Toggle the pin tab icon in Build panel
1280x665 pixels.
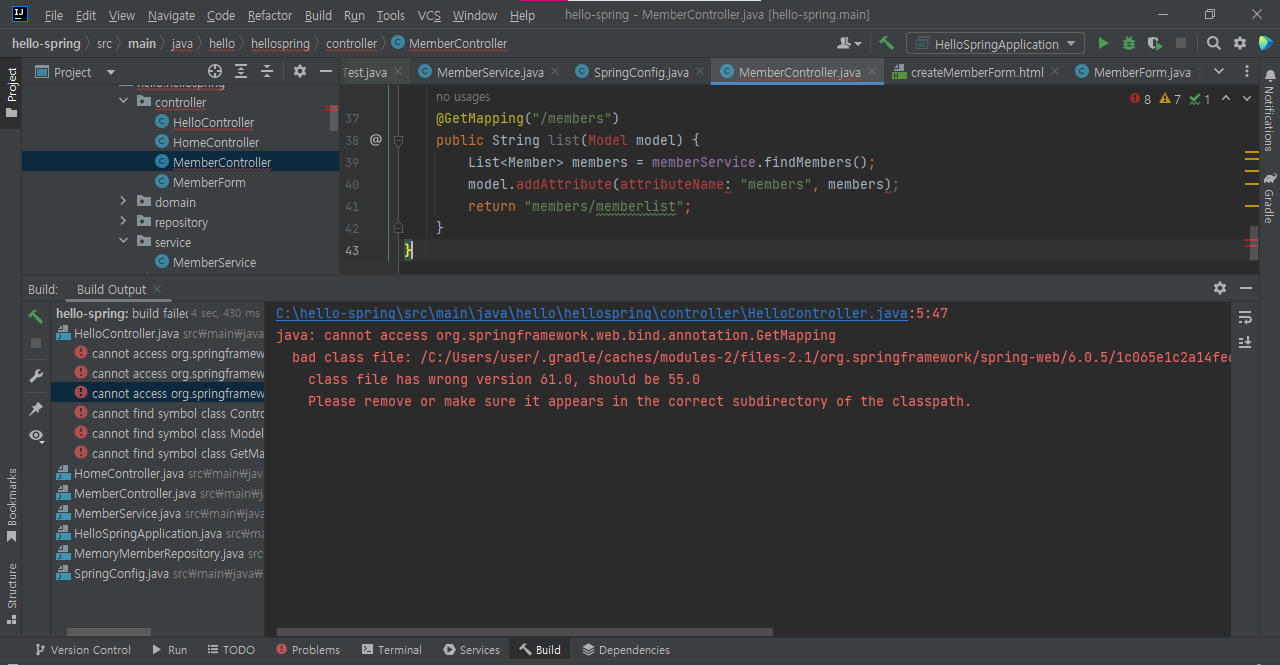36,408
